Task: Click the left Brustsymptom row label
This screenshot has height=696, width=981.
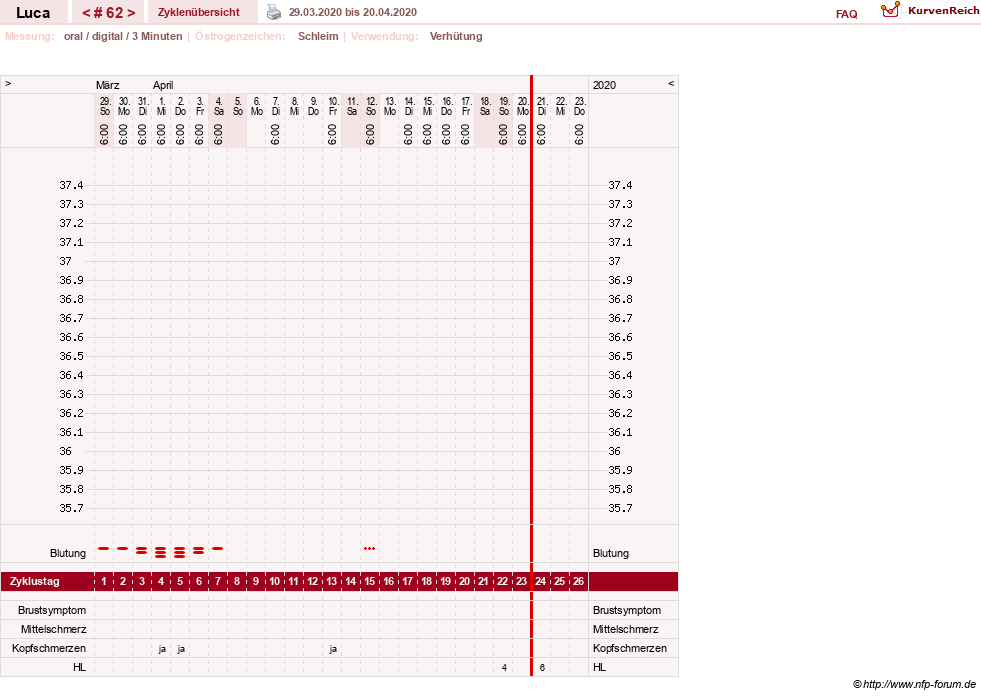Action: [52, 610]
